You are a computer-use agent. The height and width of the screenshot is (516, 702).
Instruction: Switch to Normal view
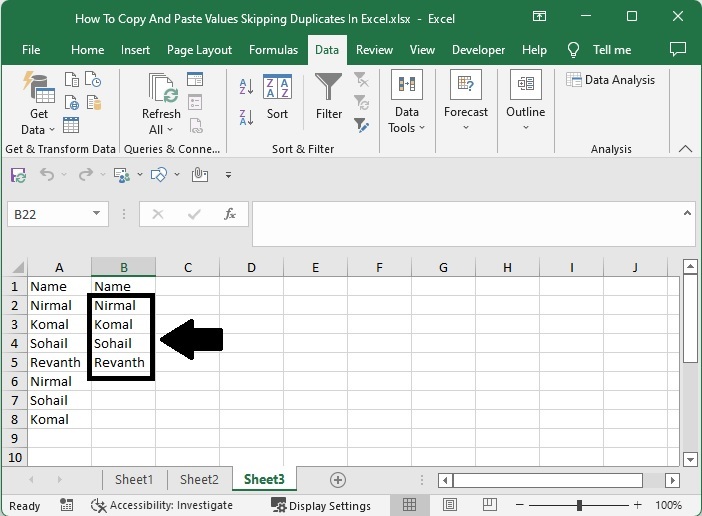(409, 505)
